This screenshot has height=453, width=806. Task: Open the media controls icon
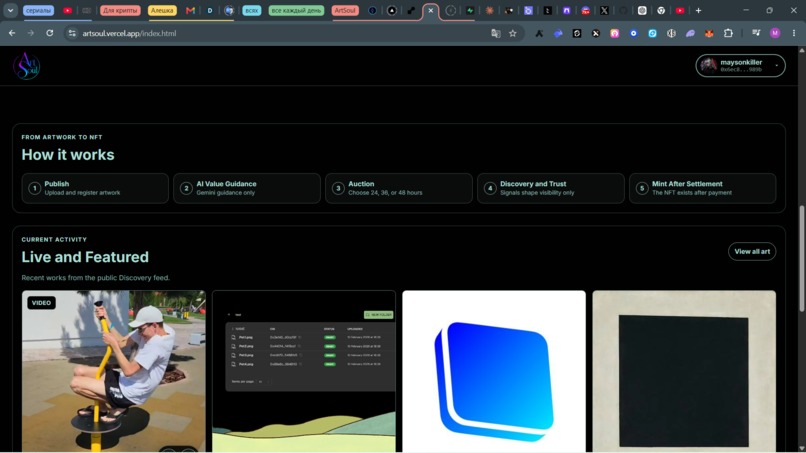tap(756, 33)
